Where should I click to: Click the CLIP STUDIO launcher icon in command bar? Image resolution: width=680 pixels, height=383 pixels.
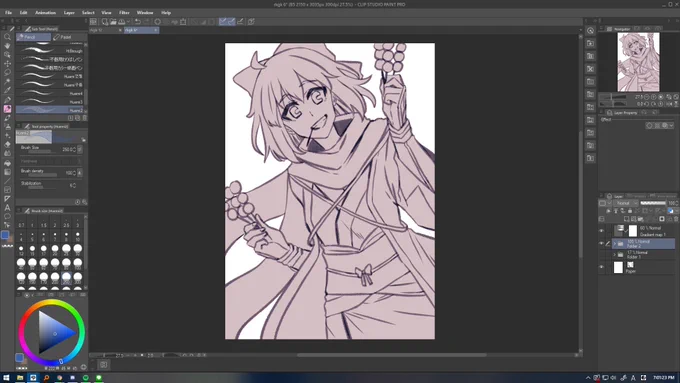(x=93, y=21)
